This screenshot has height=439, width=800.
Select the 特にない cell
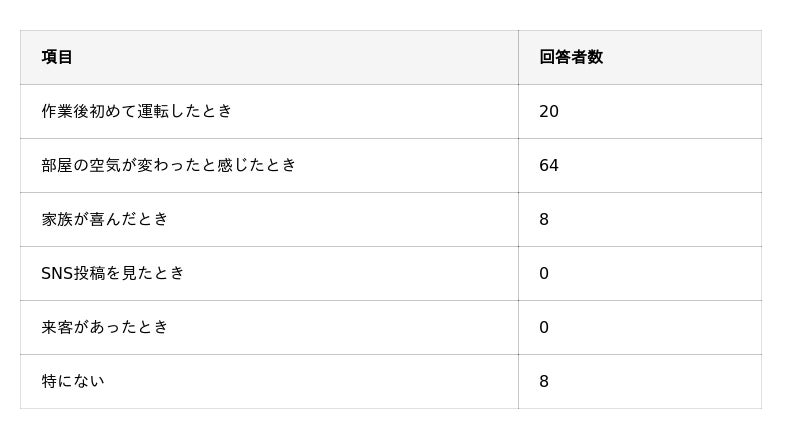point(73,381)
